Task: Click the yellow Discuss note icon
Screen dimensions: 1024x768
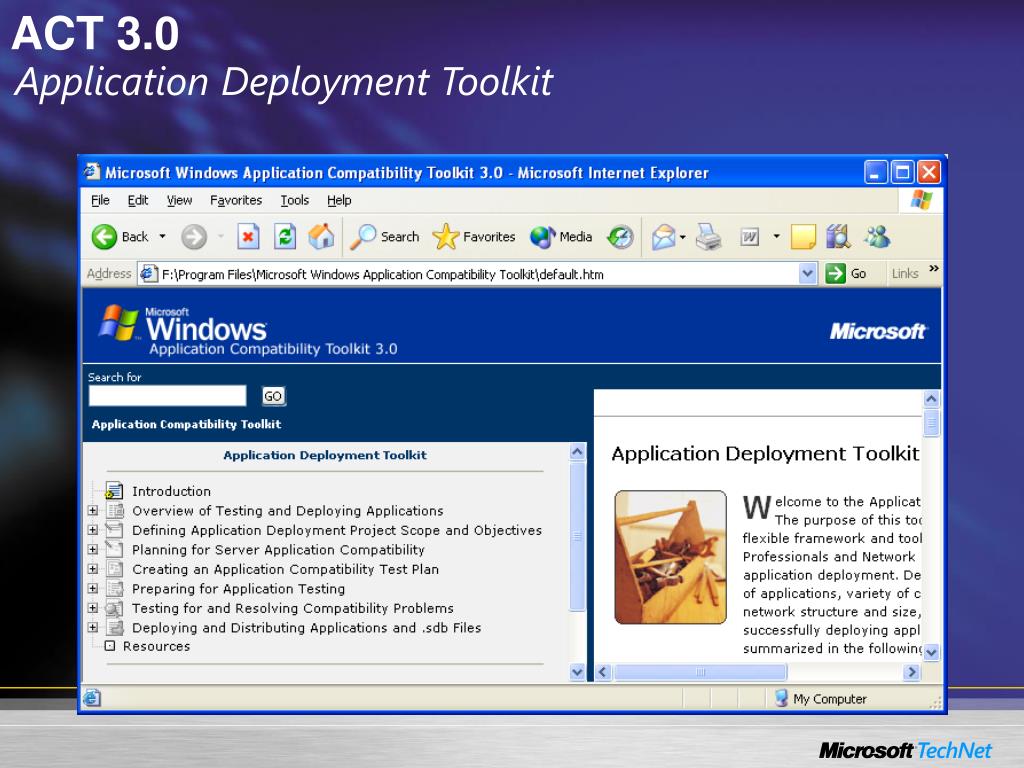Action: pyautogui.click(x=803, y=236)
